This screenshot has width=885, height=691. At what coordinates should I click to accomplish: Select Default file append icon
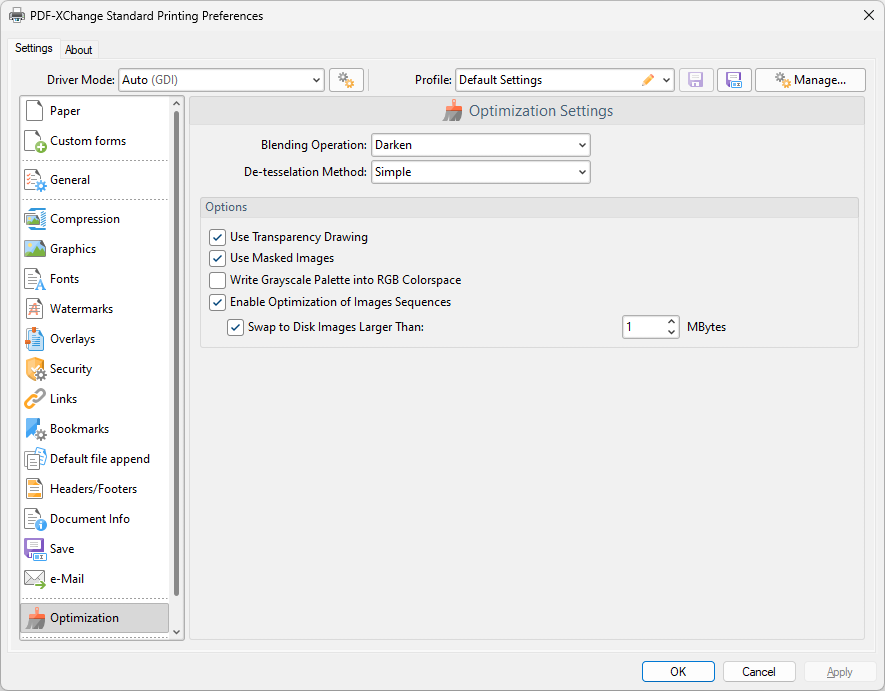pos(35,459)
